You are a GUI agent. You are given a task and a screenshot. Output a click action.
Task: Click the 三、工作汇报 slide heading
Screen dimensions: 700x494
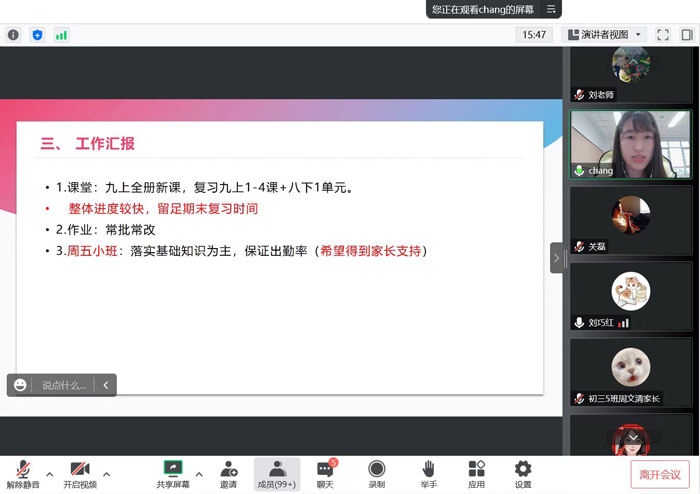[88, 143]
